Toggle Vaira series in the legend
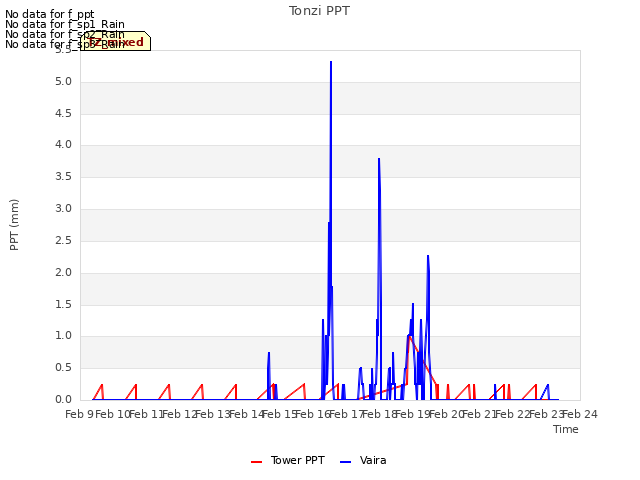 point(363,460)
